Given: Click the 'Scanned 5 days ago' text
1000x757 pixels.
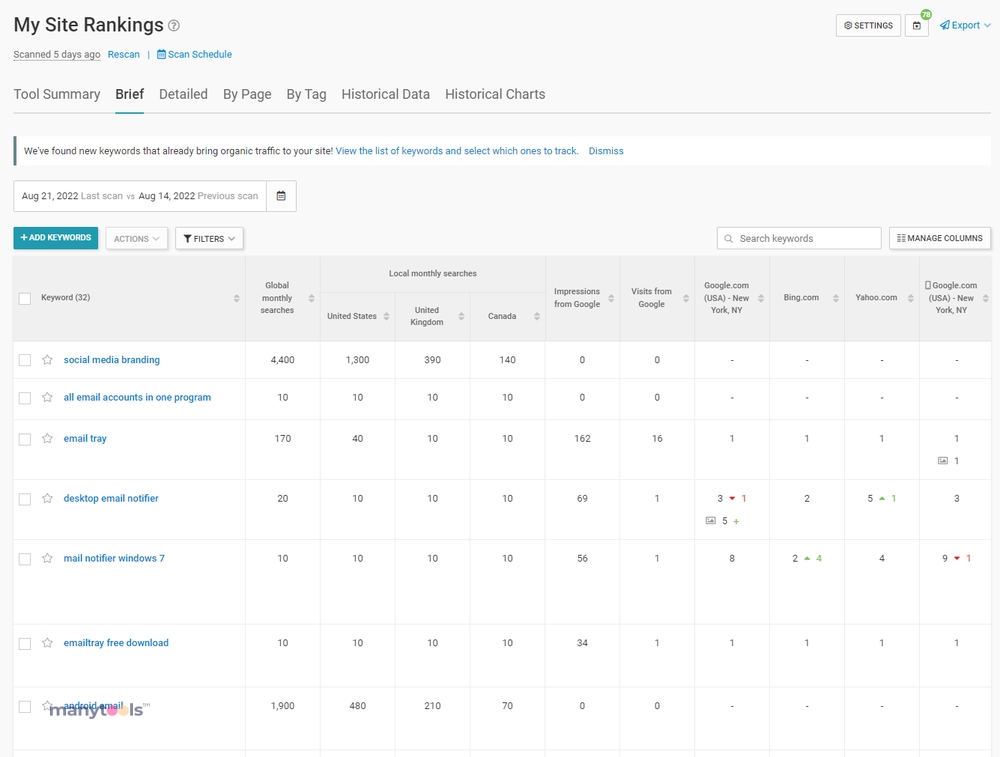Looking at the screenshot, I should pyautogui.click(x=57, y=55).
